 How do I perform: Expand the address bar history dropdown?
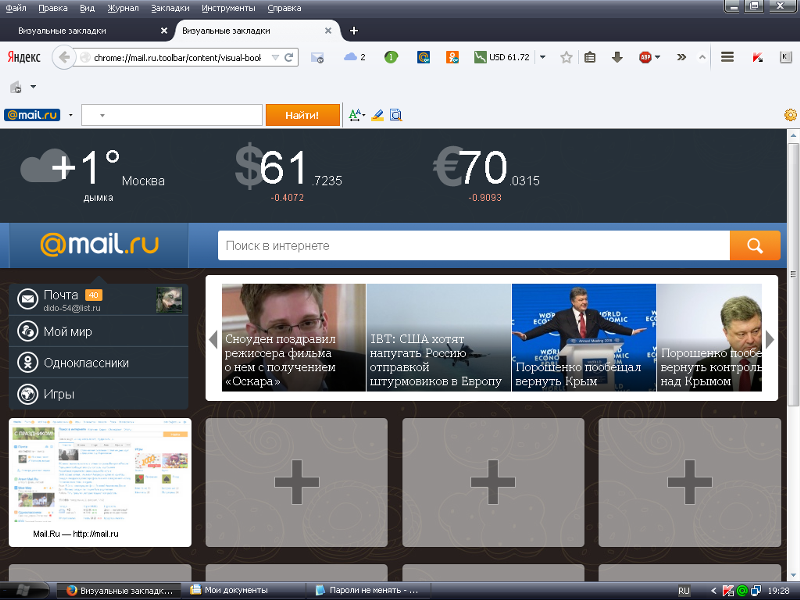pos(276,57)
